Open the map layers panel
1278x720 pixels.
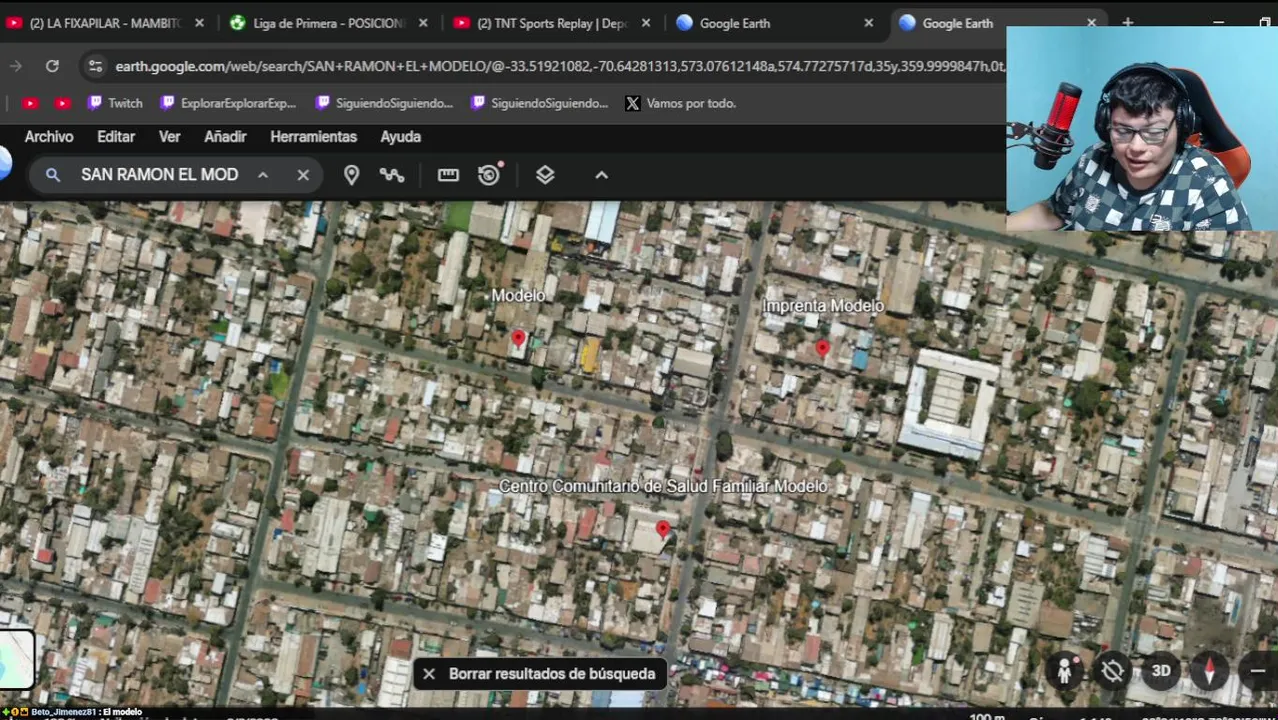click(545, 175)
